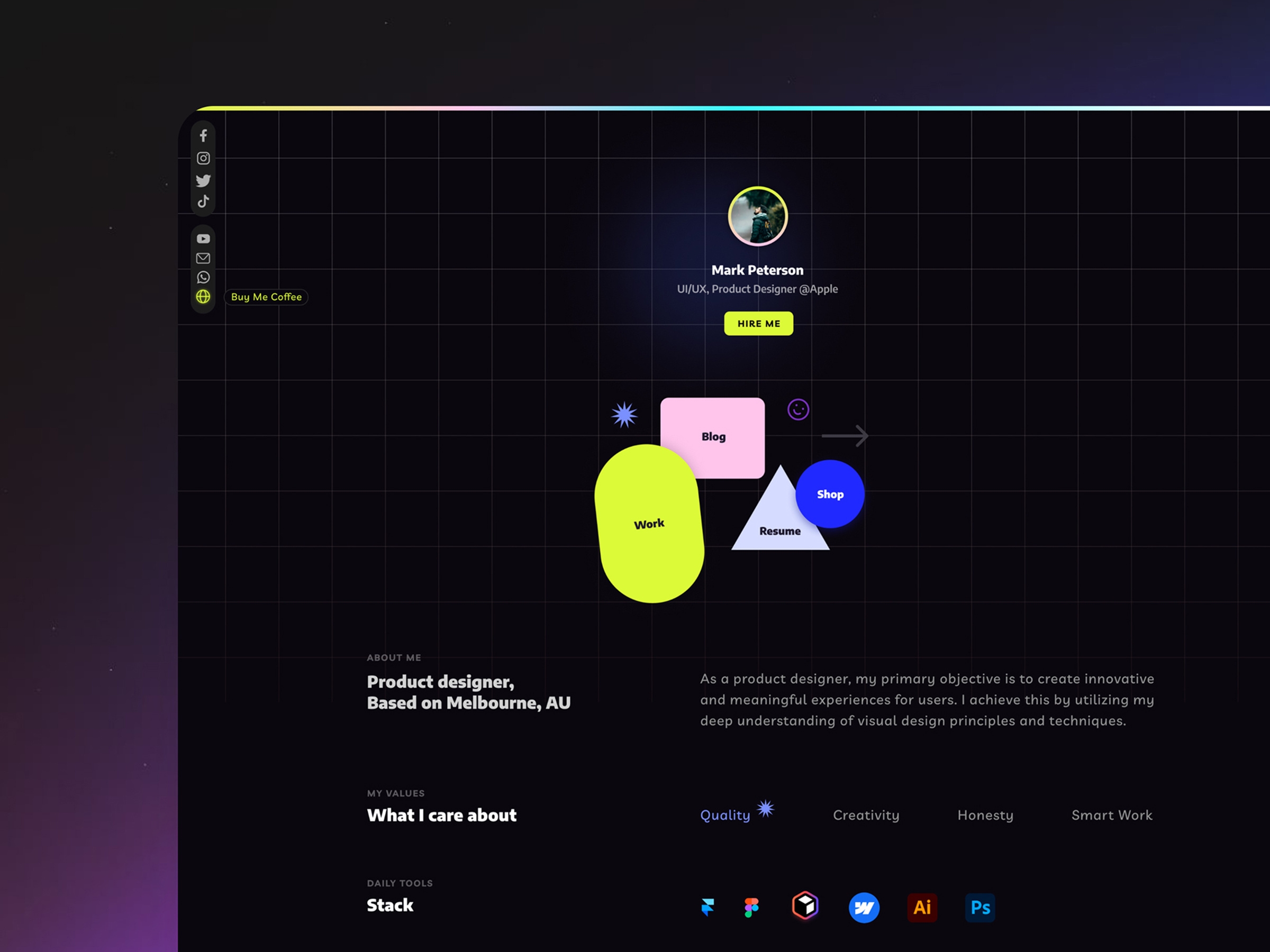Click the email envelope icon

pyautogui.click(x=203, y=258)
